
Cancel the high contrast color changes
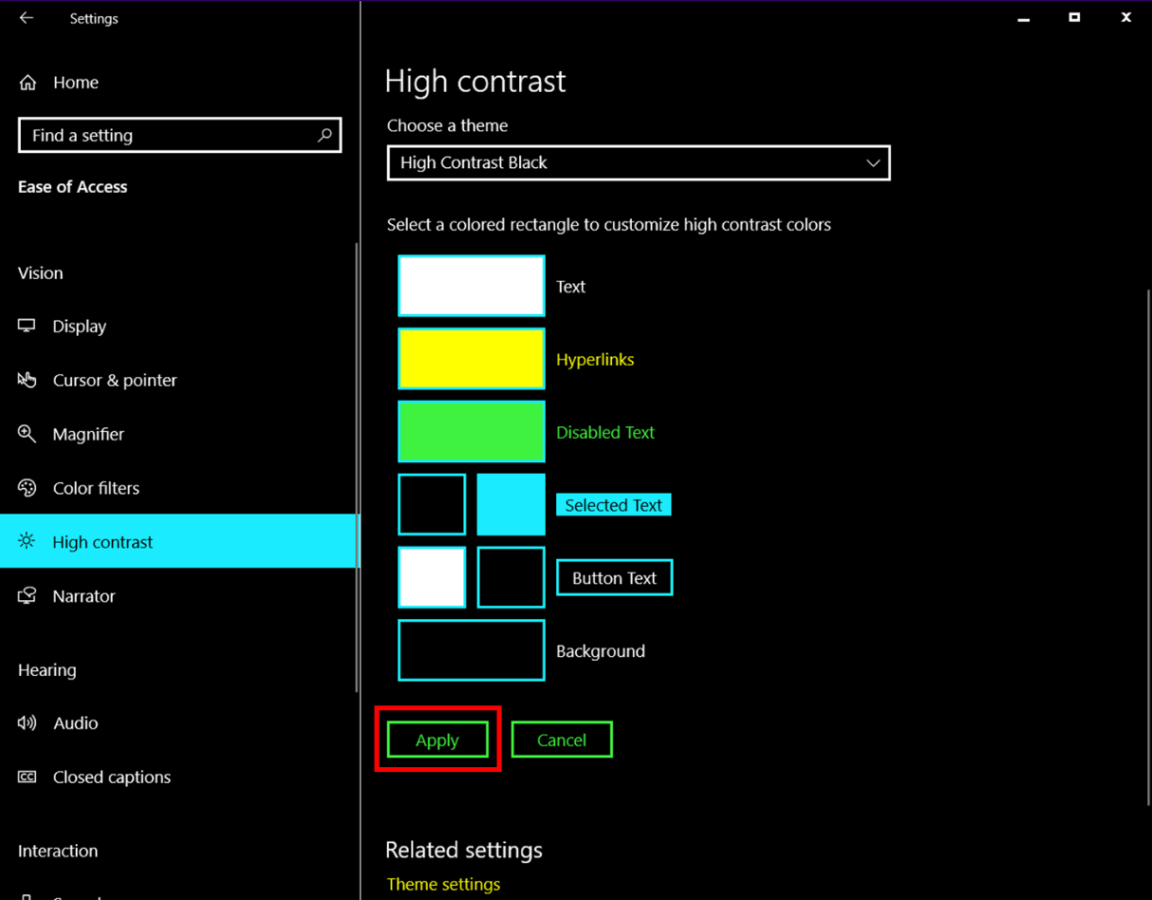click(561, 740)
